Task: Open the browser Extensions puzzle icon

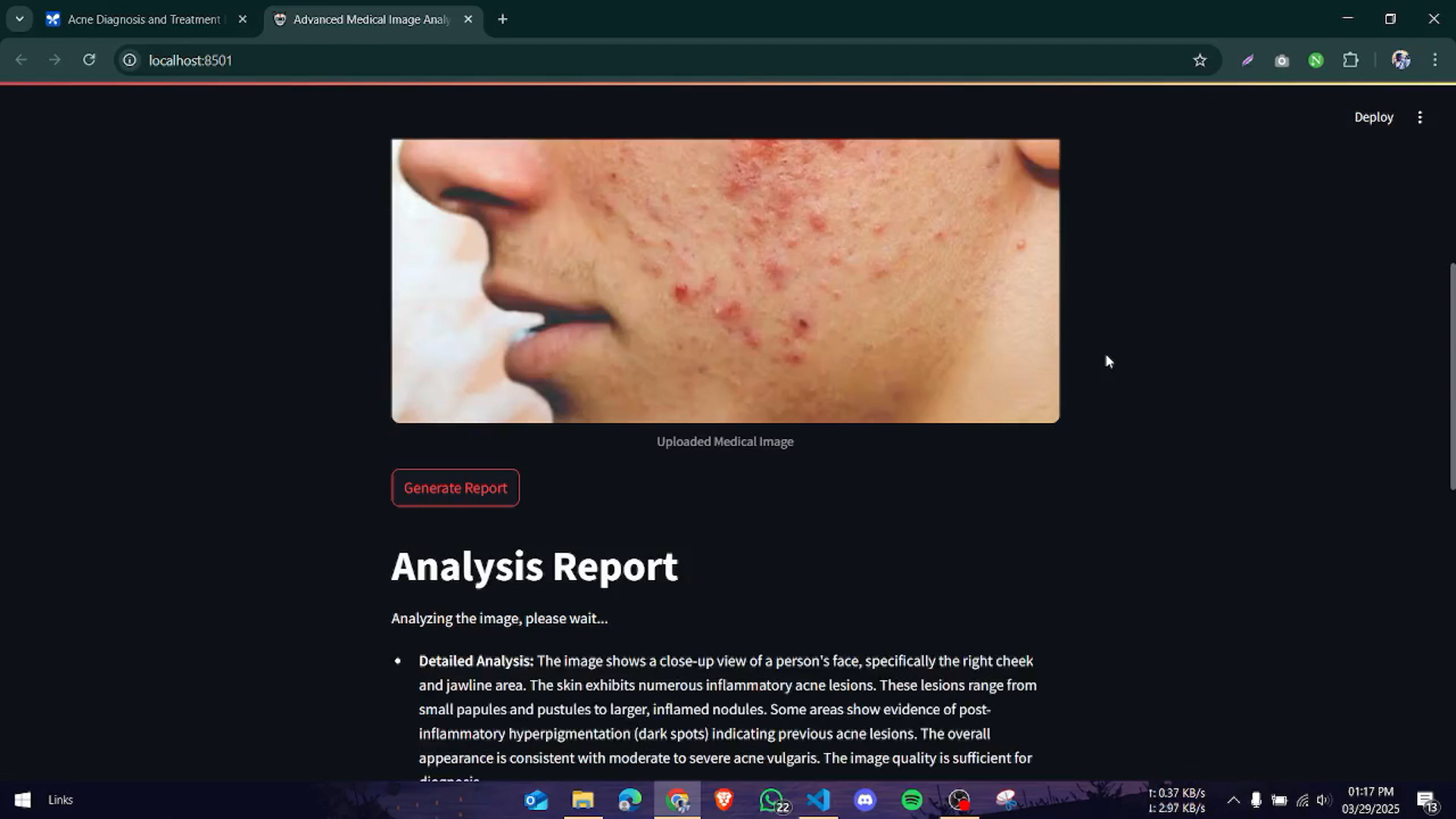Action: [1351, 60]
